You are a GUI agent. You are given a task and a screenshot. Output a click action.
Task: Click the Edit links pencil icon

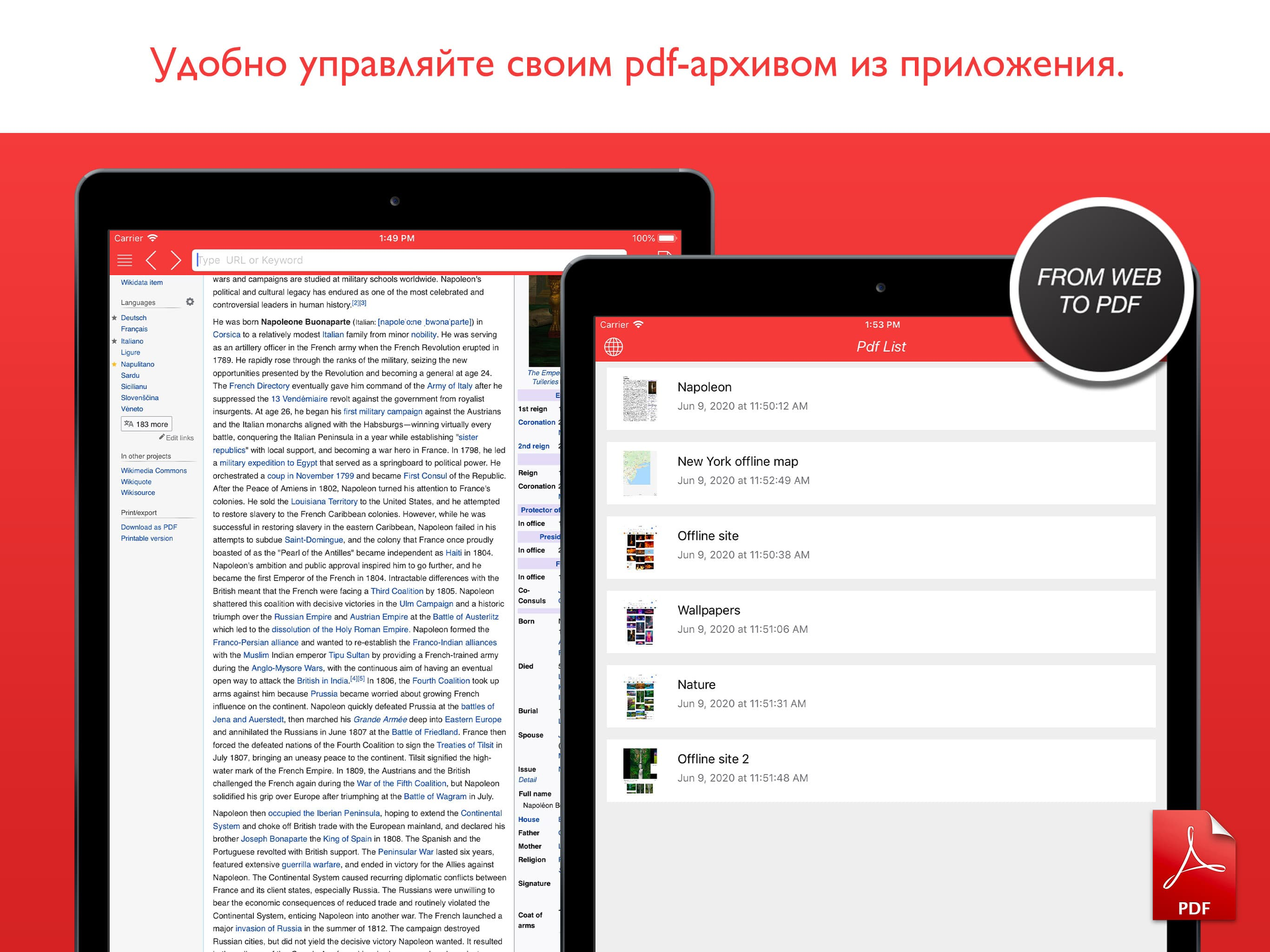pos(162,437)
